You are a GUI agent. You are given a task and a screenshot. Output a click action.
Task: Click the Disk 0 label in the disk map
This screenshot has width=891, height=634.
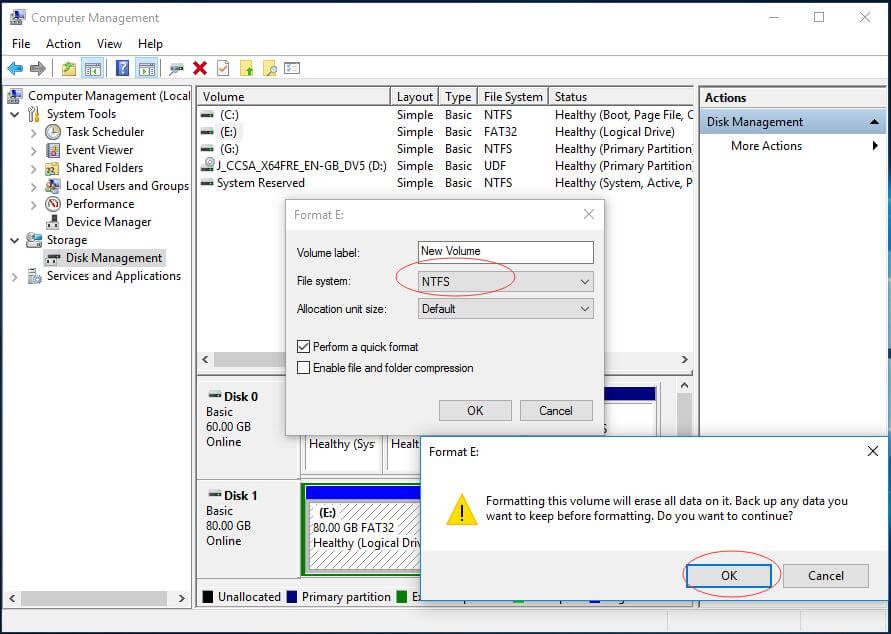point(240,397)
